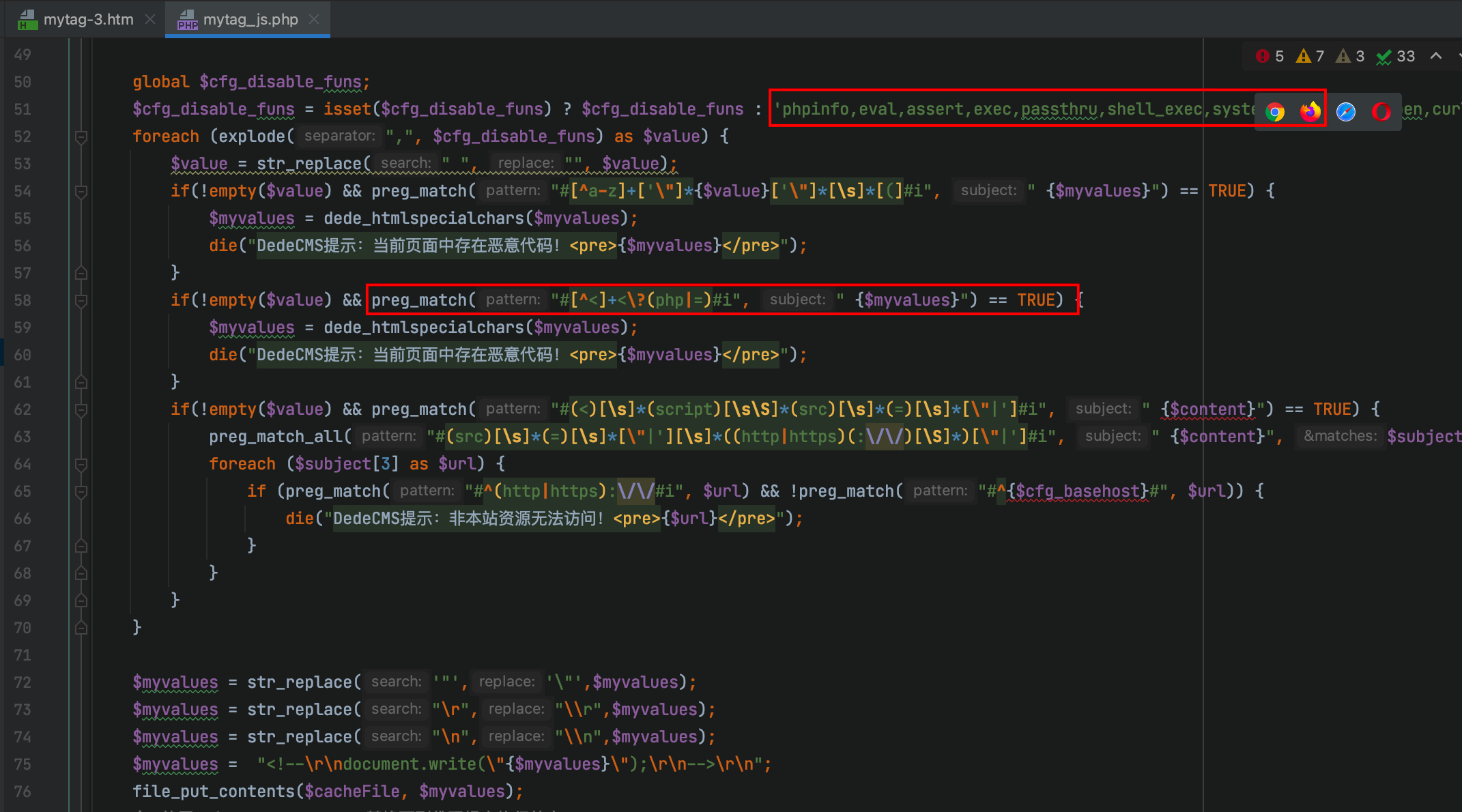Collapse the if block at line 62
1462x812 pixels.
(81, 410)
